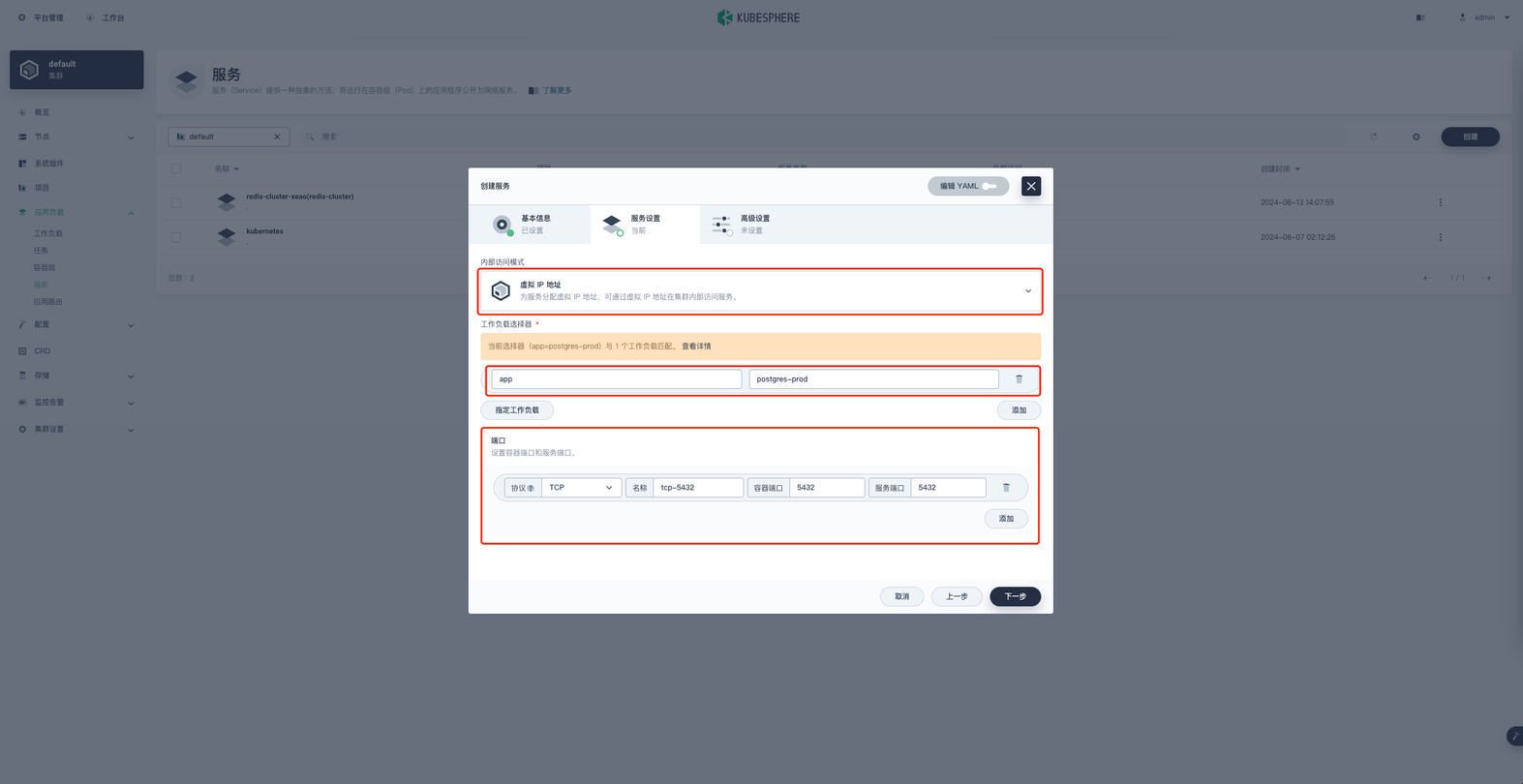Image resolution: width=1523 pixels, height=784 pixels.
Task: Sort by 名称 column header
Action: coord(227,168)
